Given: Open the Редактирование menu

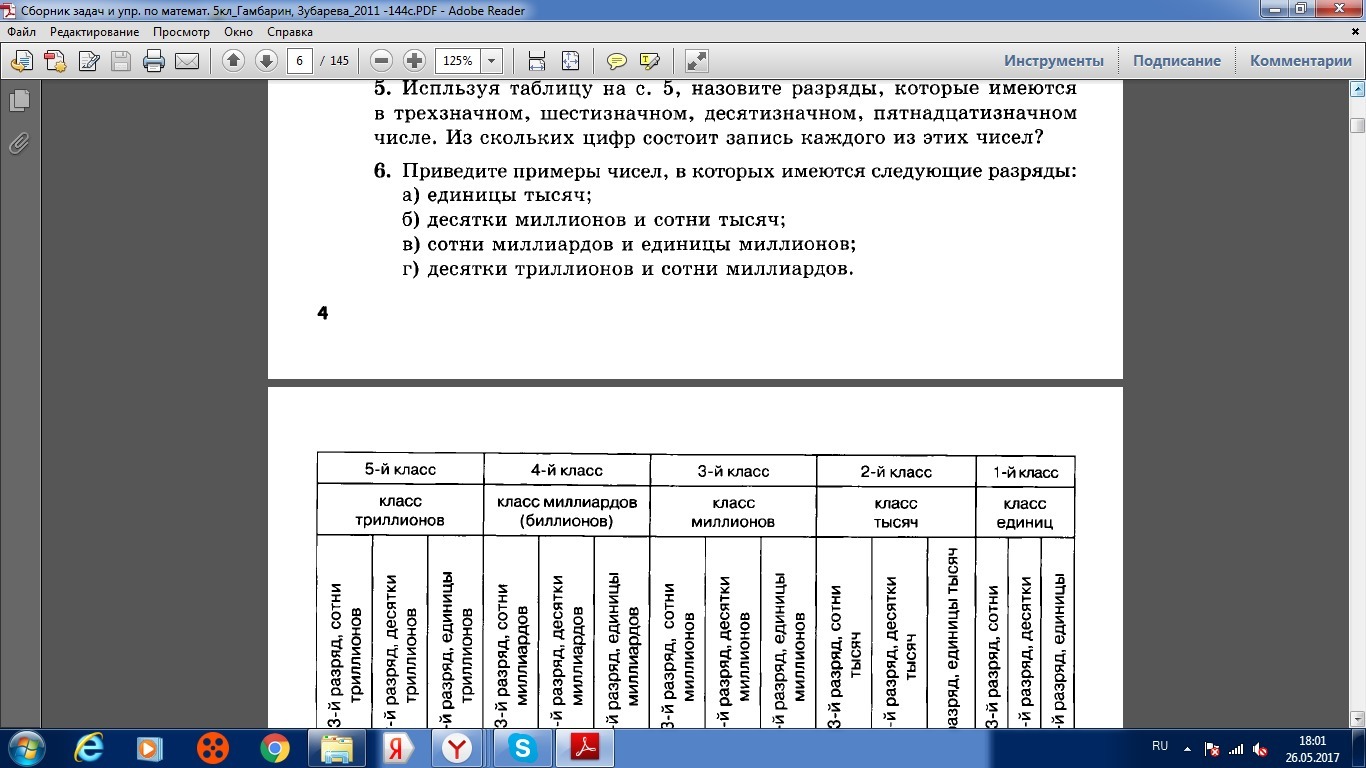Looking at the screenshot, I should pos(95,32).
